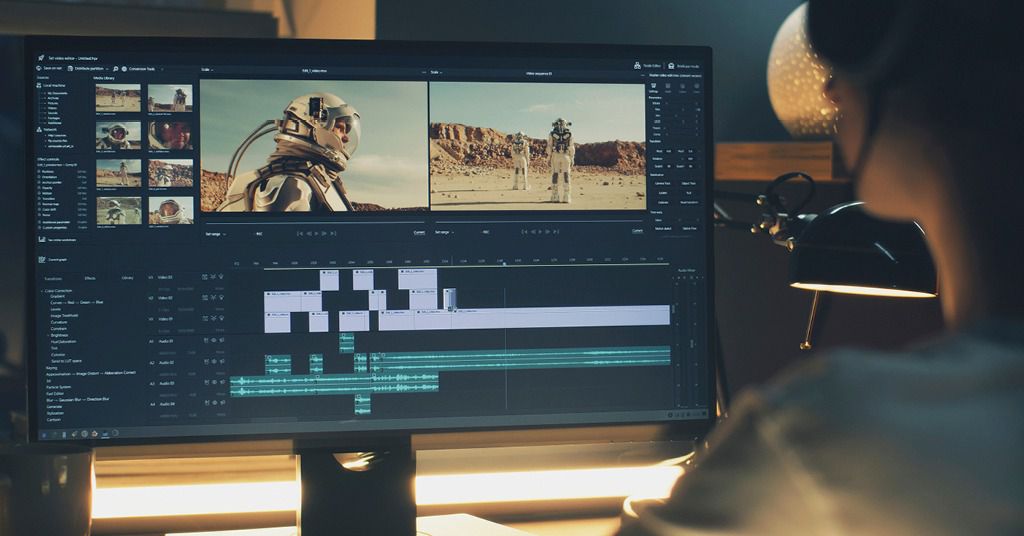This screenshot has width=1024, height=536.
Task: Open the Distribute partition dropdown
Action: coord(106,69)
